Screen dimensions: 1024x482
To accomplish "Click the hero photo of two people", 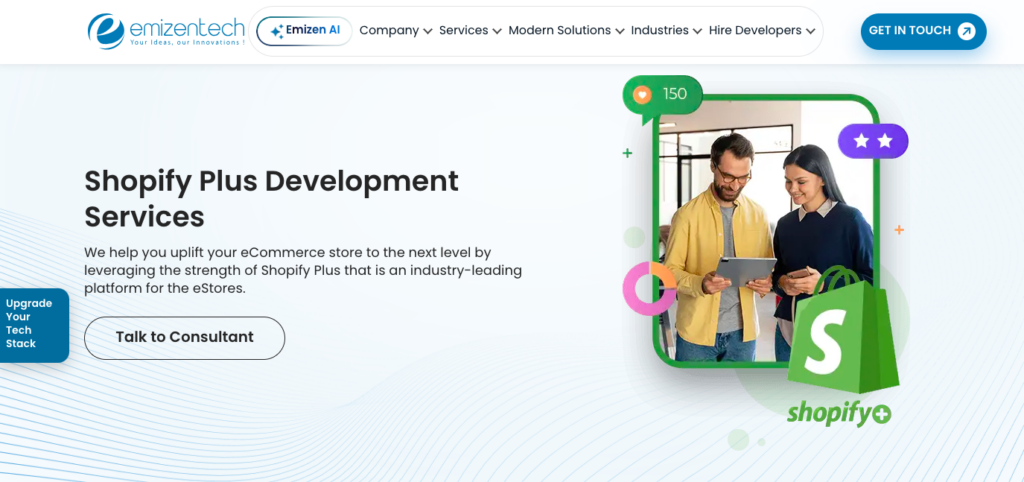I will pyautogui.click(x=765, y=231).
